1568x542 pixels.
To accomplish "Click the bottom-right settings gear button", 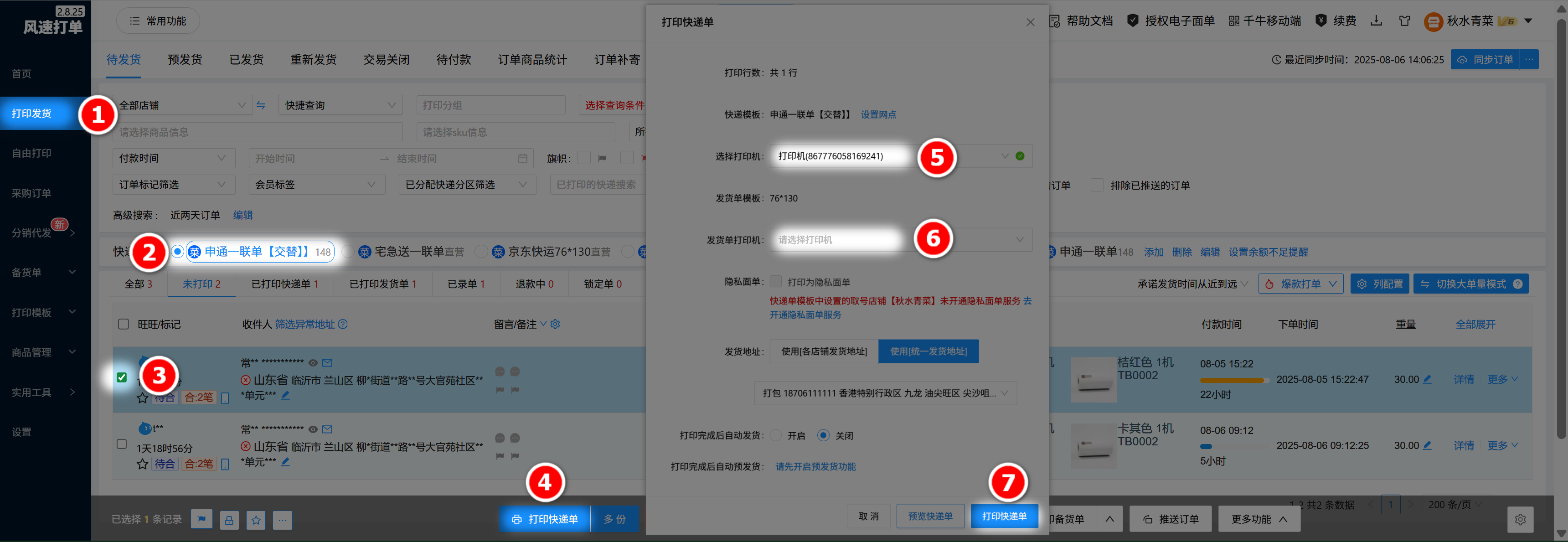I will point(1520,520).
